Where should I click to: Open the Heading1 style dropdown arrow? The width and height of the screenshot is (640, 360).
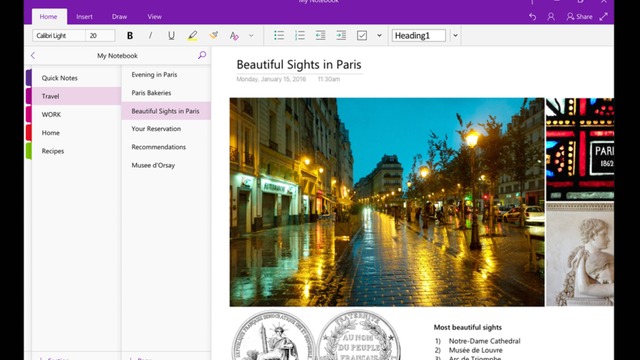(455, 36)
